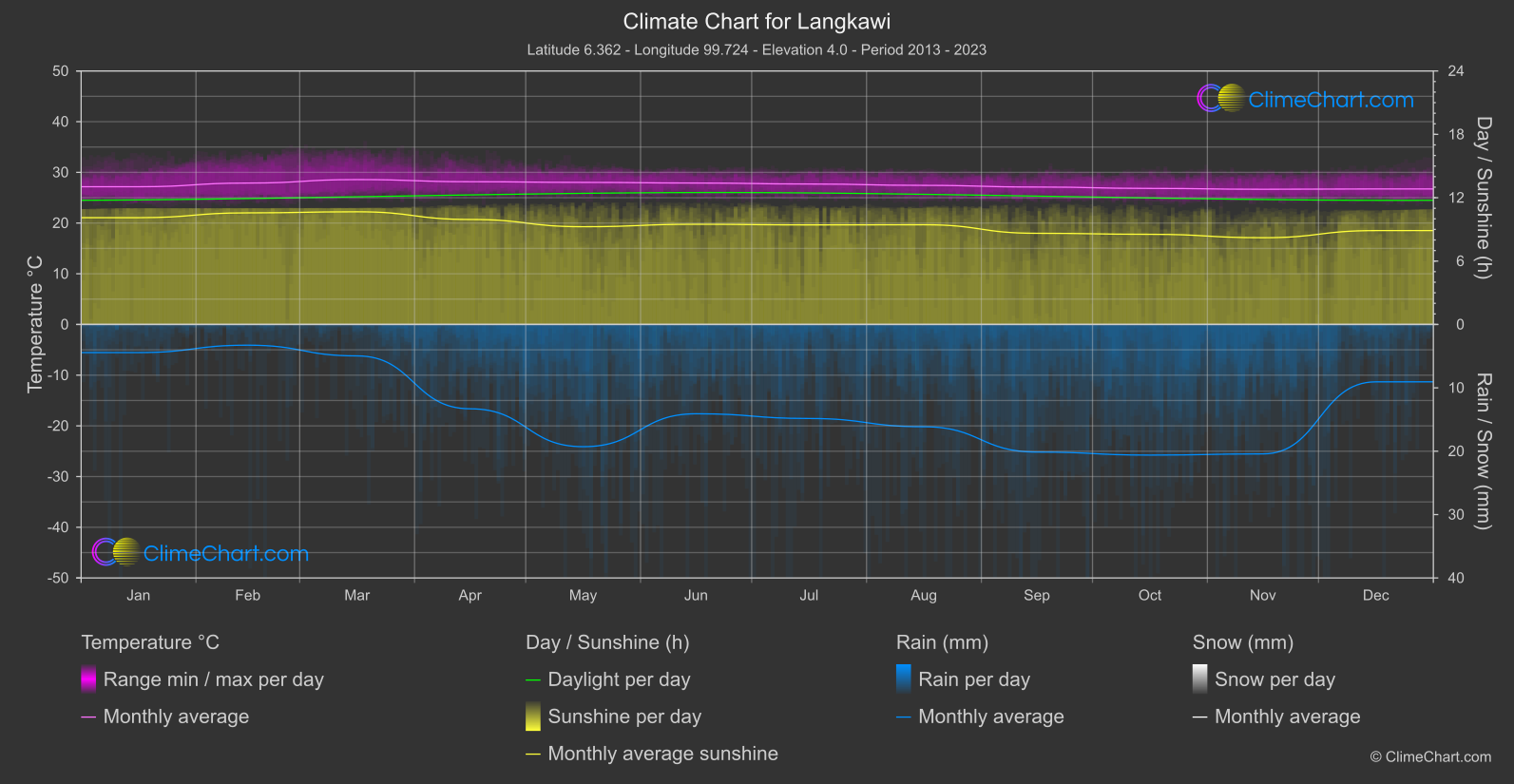Click the 40 tick on rain axis
Screen dimensions: 1514x784
[1455, 578]
